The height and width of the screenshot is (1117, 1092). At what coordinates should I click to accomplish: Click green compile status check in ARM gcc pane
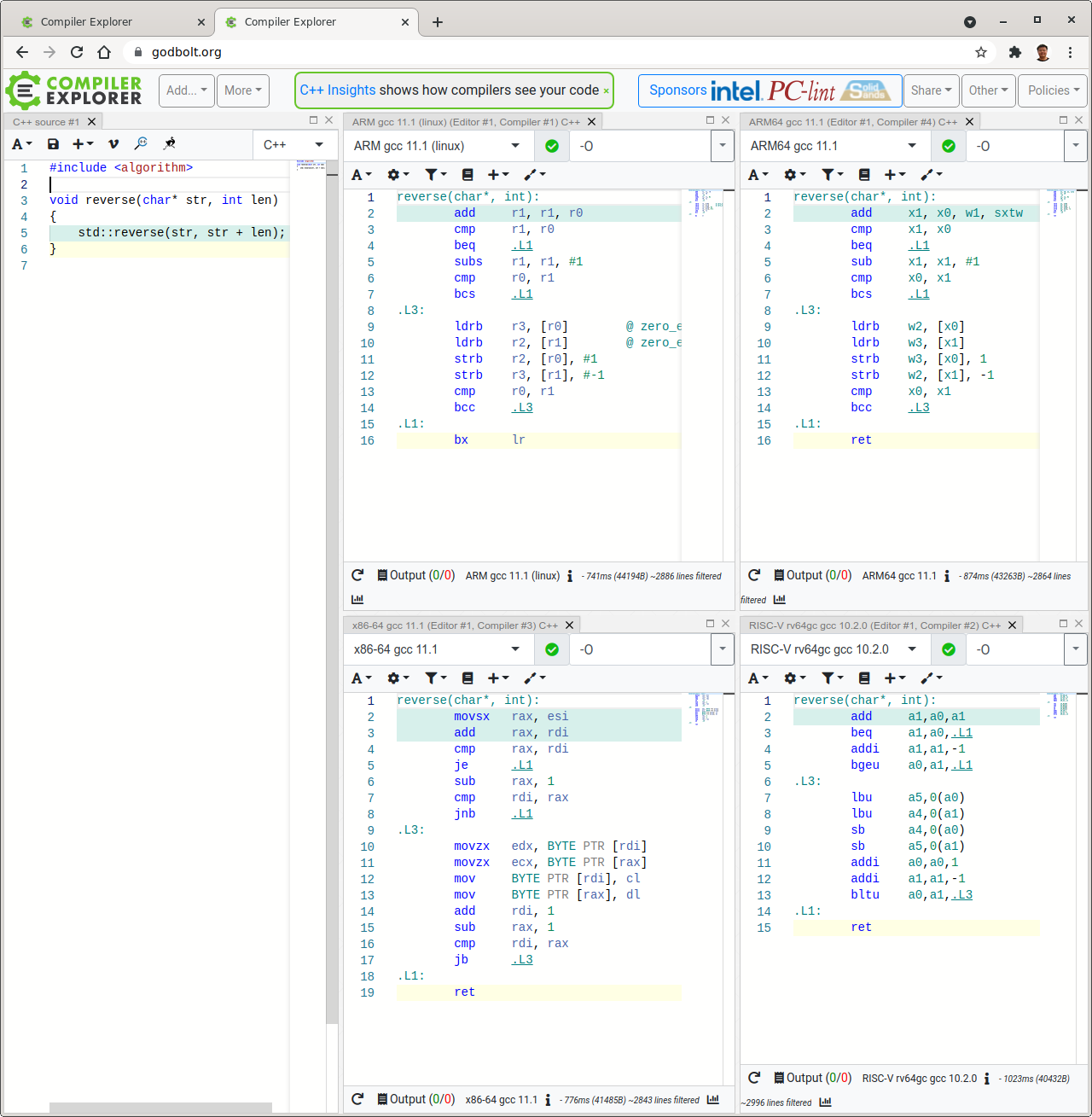pos(552,146)
